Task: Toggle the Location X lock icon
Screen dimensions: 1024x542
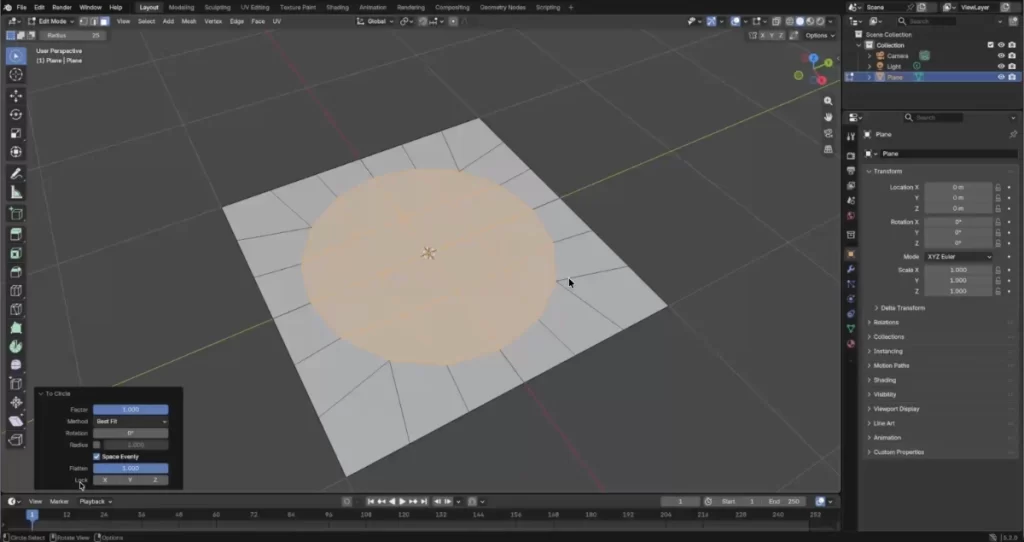Action: click(x=998, y=187)
